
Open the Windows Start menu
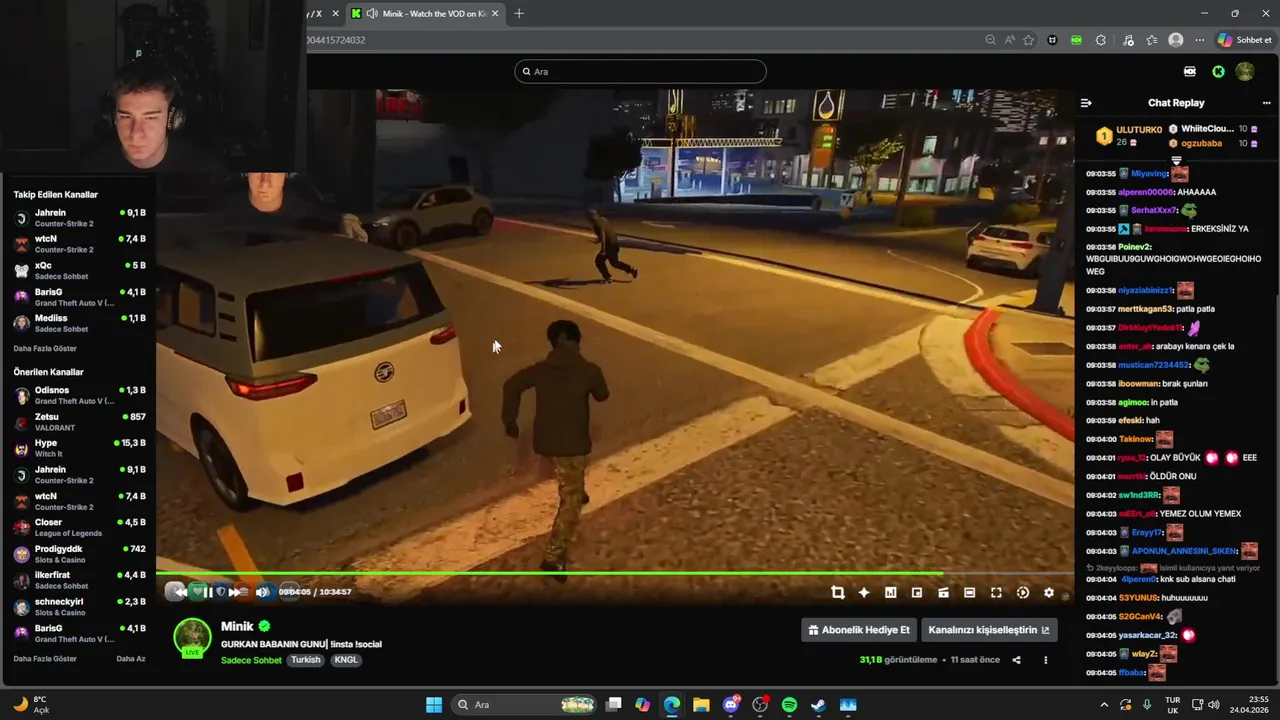[434, 705]
